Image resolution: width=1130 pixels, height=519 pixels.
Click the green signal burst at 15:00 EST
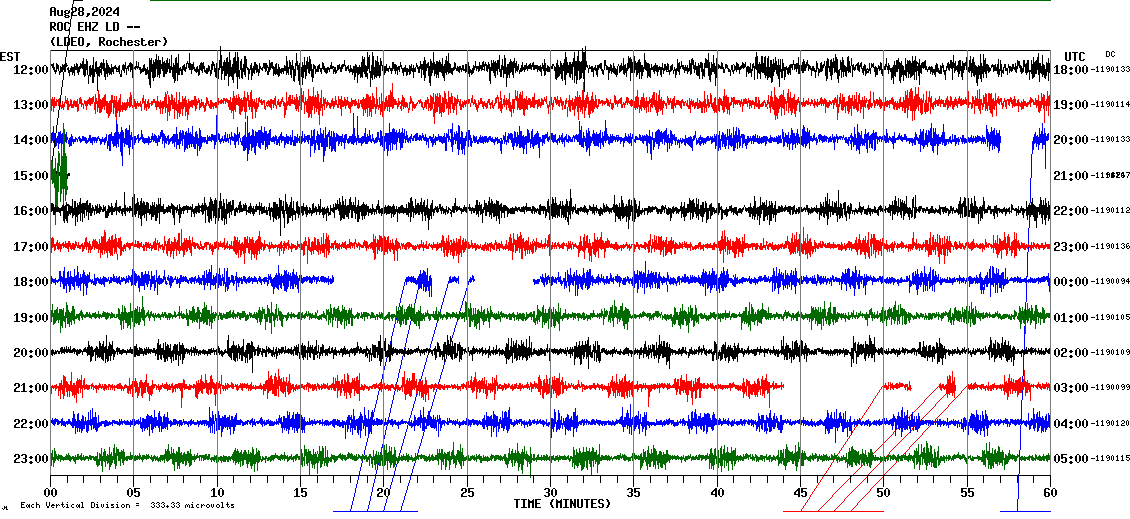pos(60,173)
